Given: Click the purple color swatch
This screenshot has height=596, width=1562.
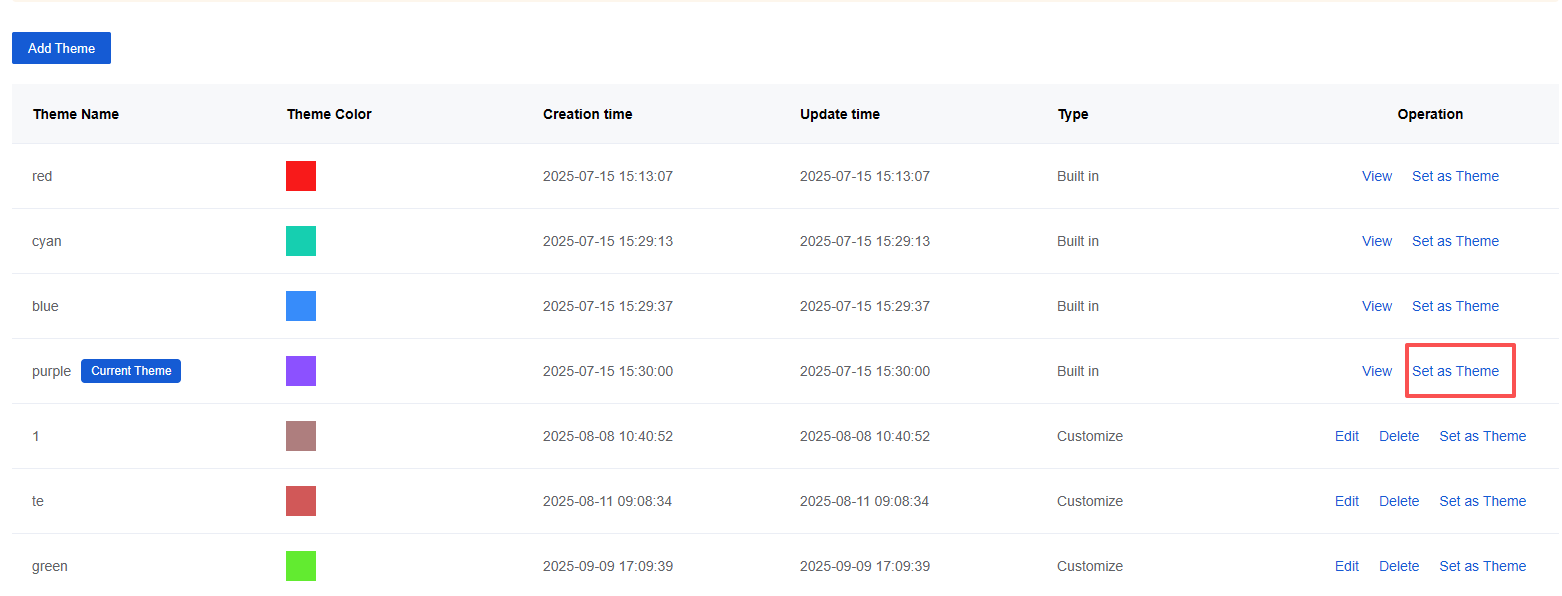Looking at the screenshot, I should click(301, 371).
